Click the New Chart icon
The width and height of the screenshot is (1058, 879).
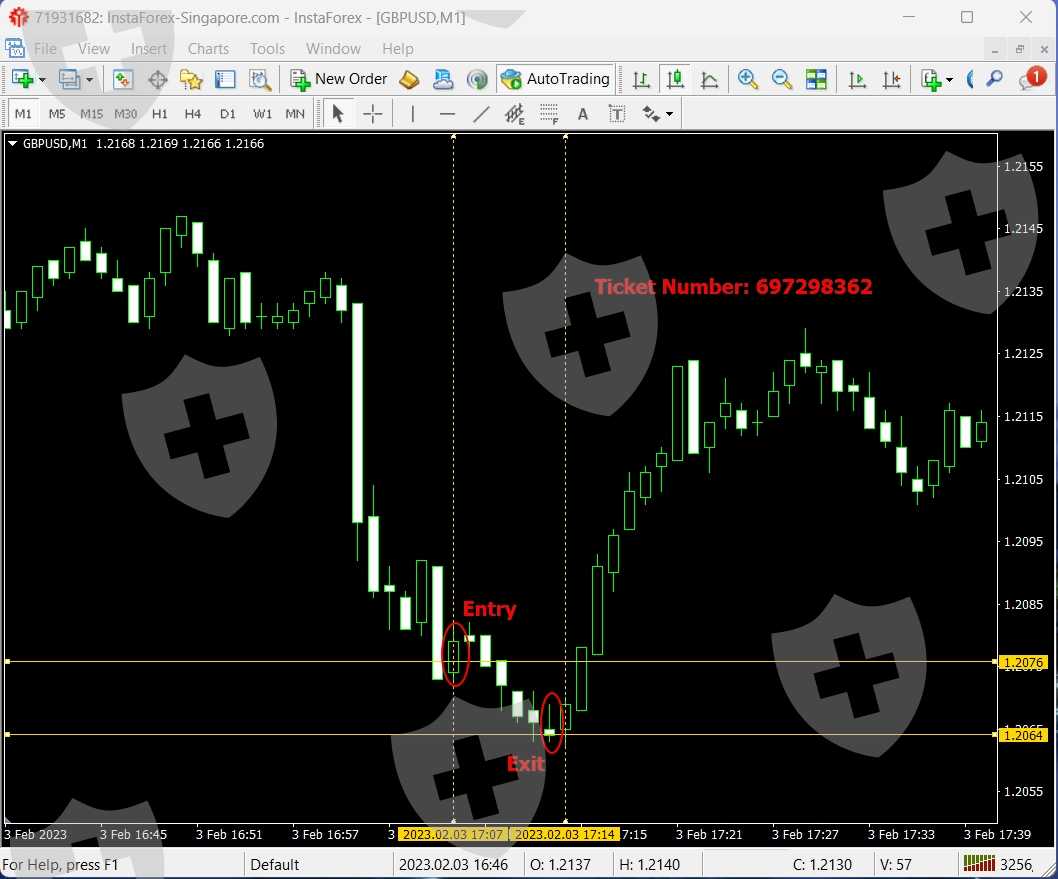click(22, 79)
